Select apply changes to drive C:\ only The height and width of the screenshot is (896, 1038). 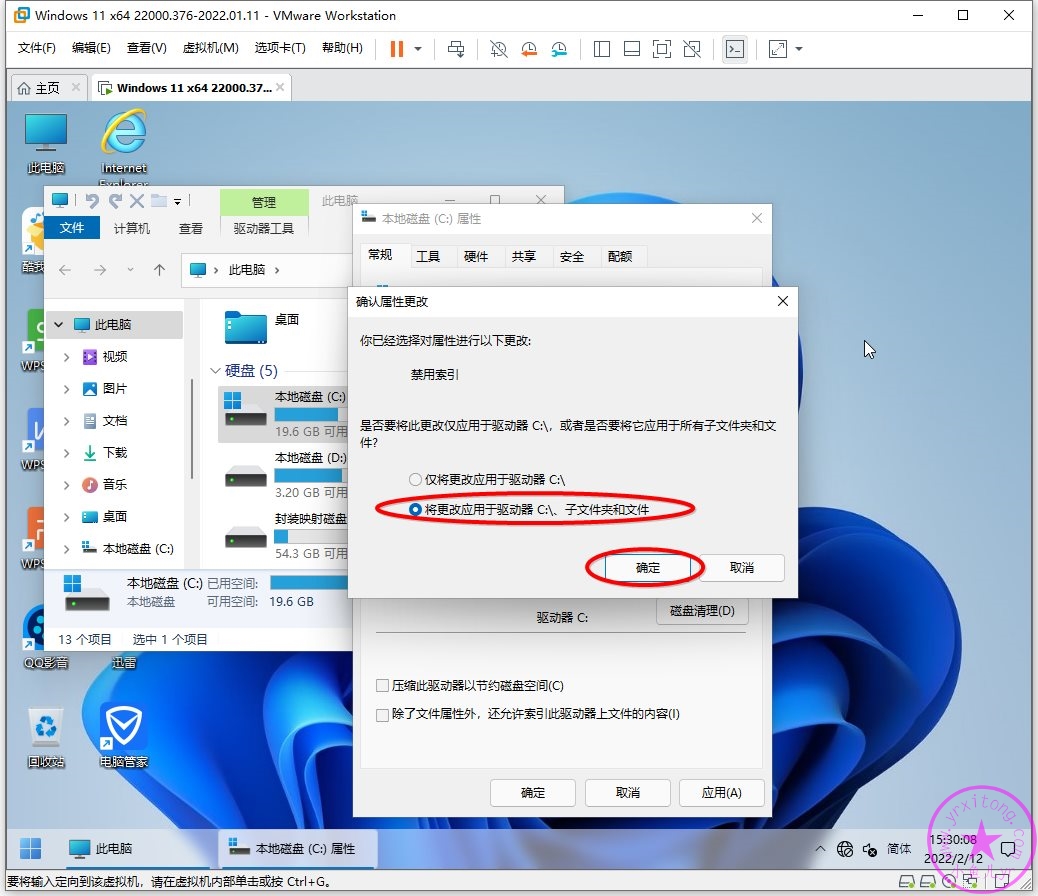coord(416,480)
